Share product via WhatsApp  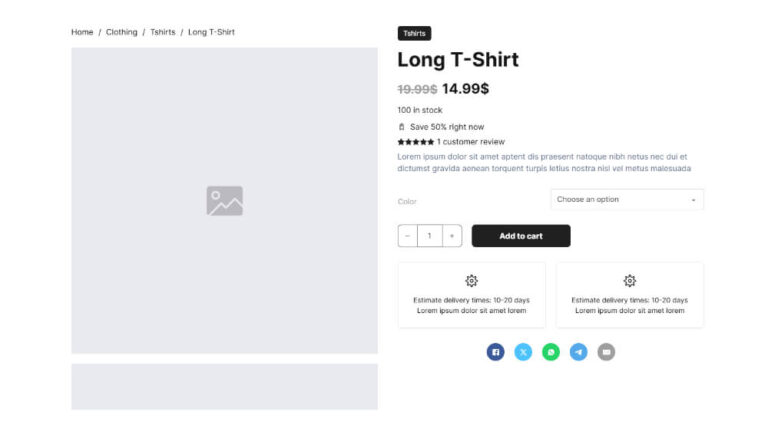(x=551, y=352)
